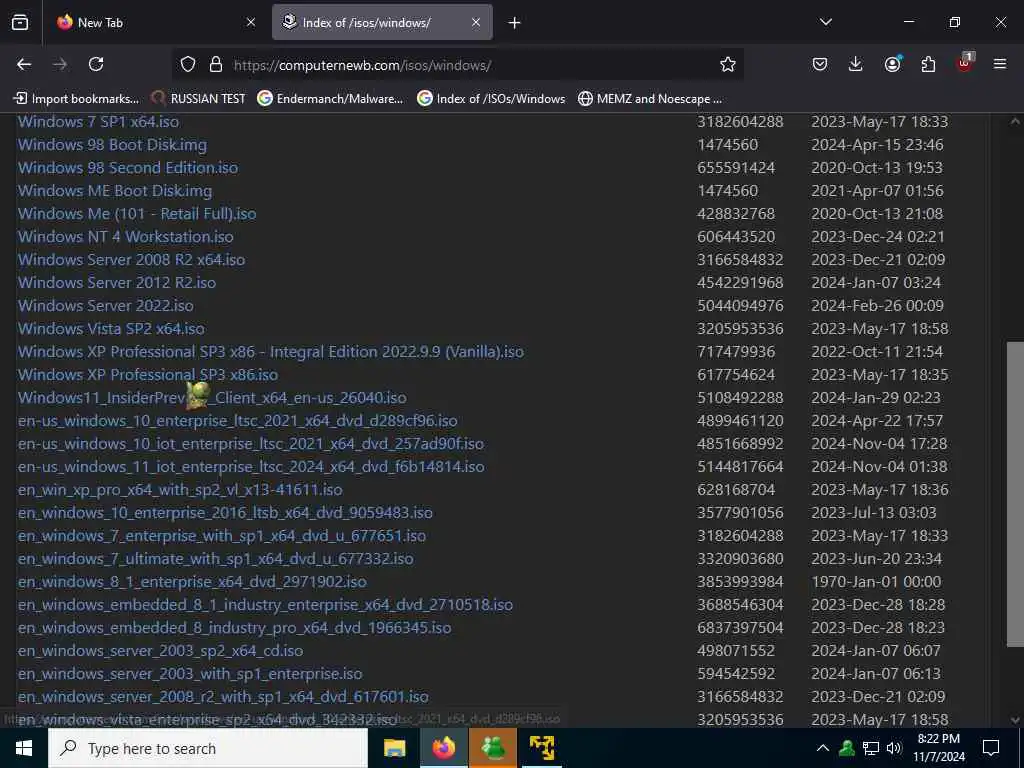Download Windows Server 2022.iso
Viewport: 1024px width, 768px height.
105,306
